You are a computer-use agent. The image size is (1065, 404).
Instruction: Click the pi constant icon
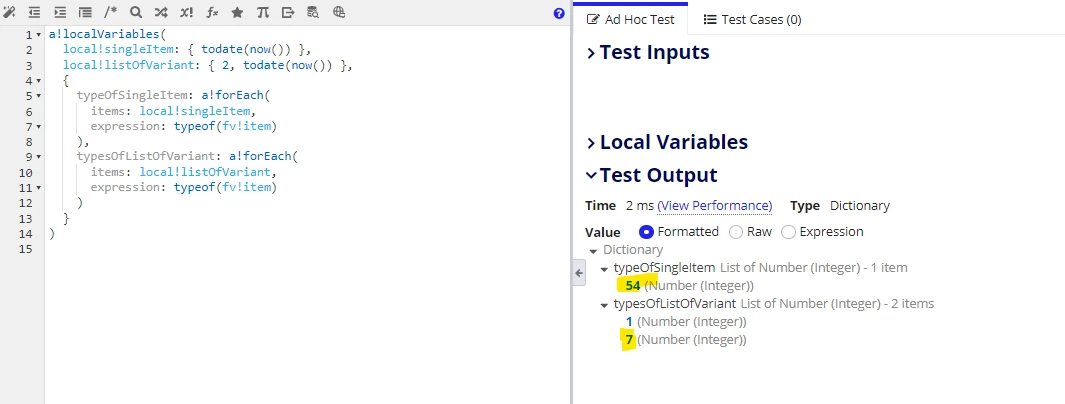point(262,12)
